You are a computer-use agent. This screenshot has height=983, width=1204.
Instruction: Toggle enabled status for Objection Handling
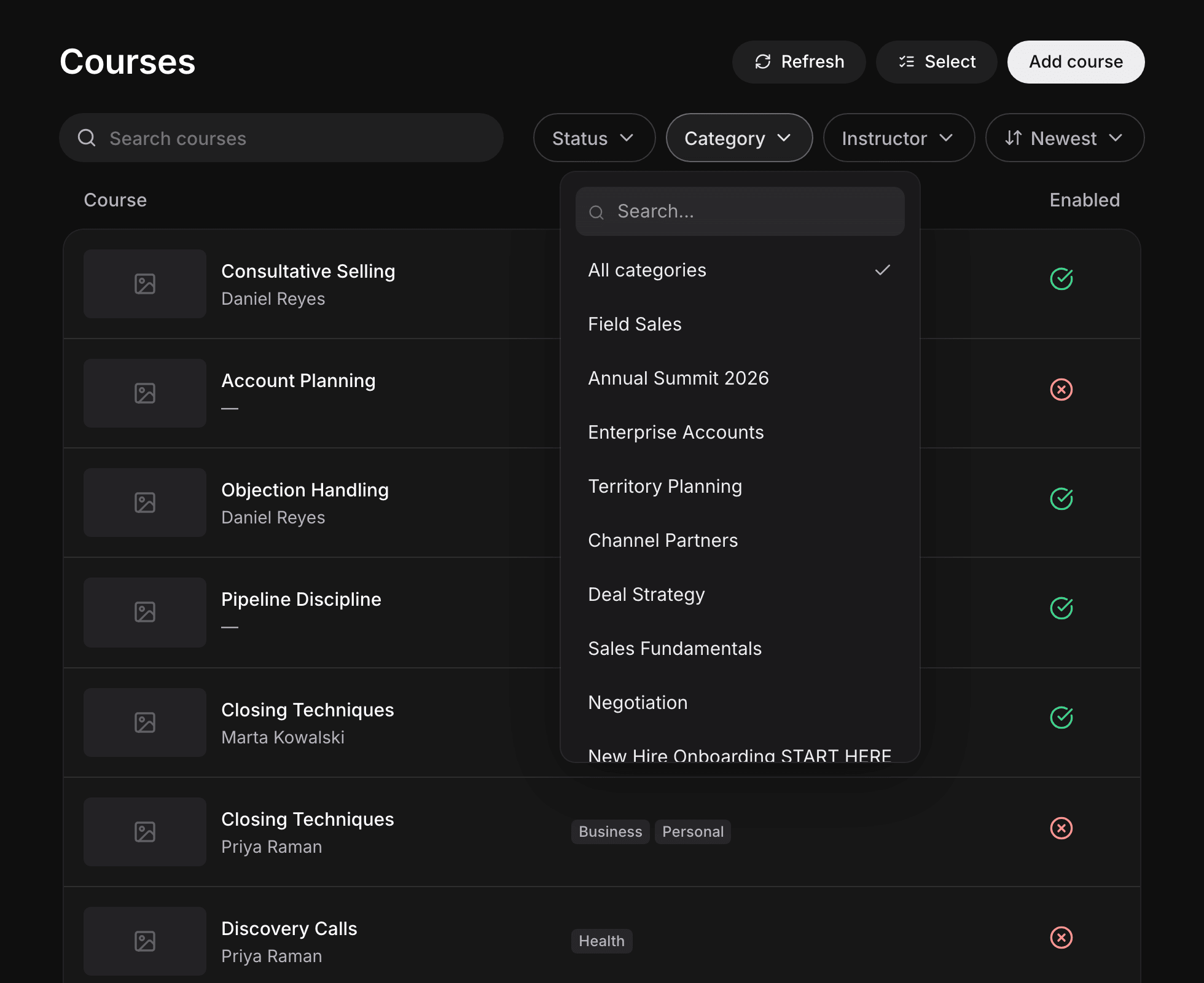1061,499
